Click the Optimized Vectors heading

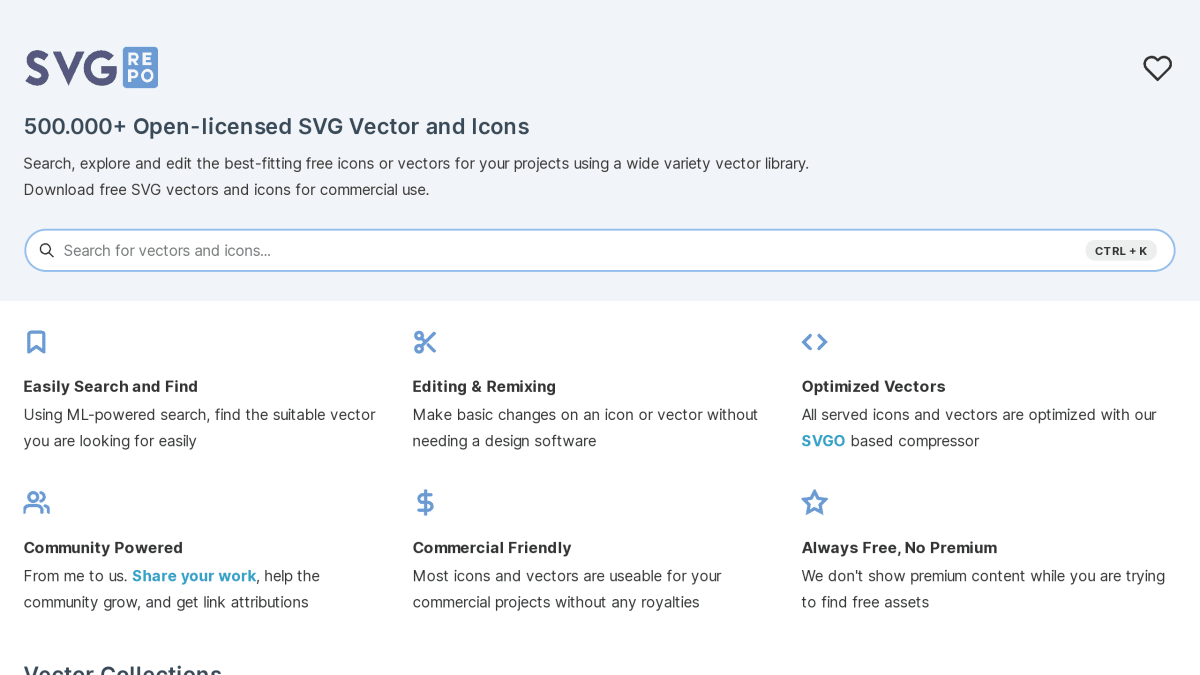click(873, 386)
